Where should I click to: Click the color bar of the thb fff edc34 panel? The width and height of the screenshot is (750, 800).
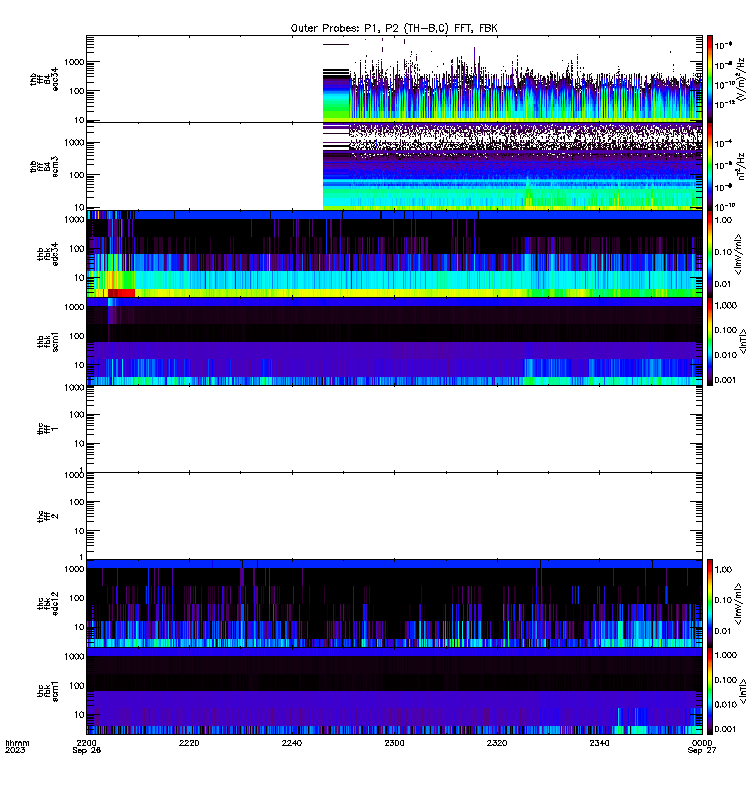(710, 79)
